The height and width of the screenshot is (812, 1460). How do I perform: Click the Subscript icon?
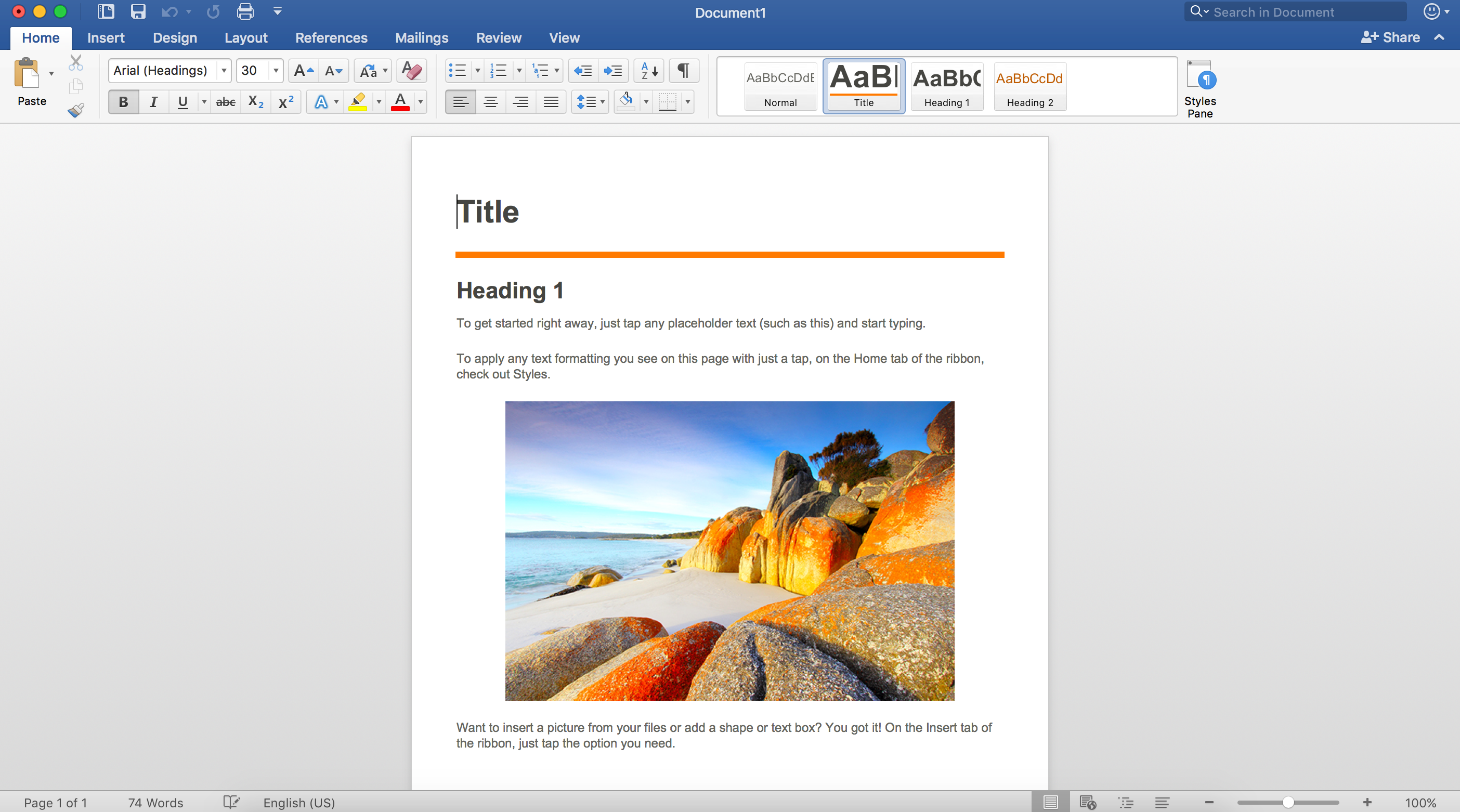pos(256,102)
